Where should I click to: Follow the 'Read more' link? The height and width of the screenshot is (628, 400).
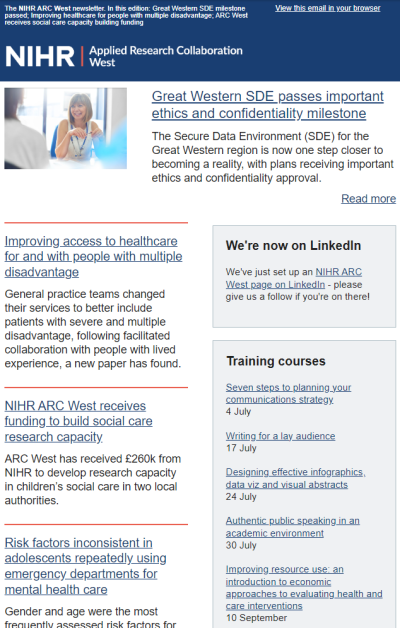368,199
